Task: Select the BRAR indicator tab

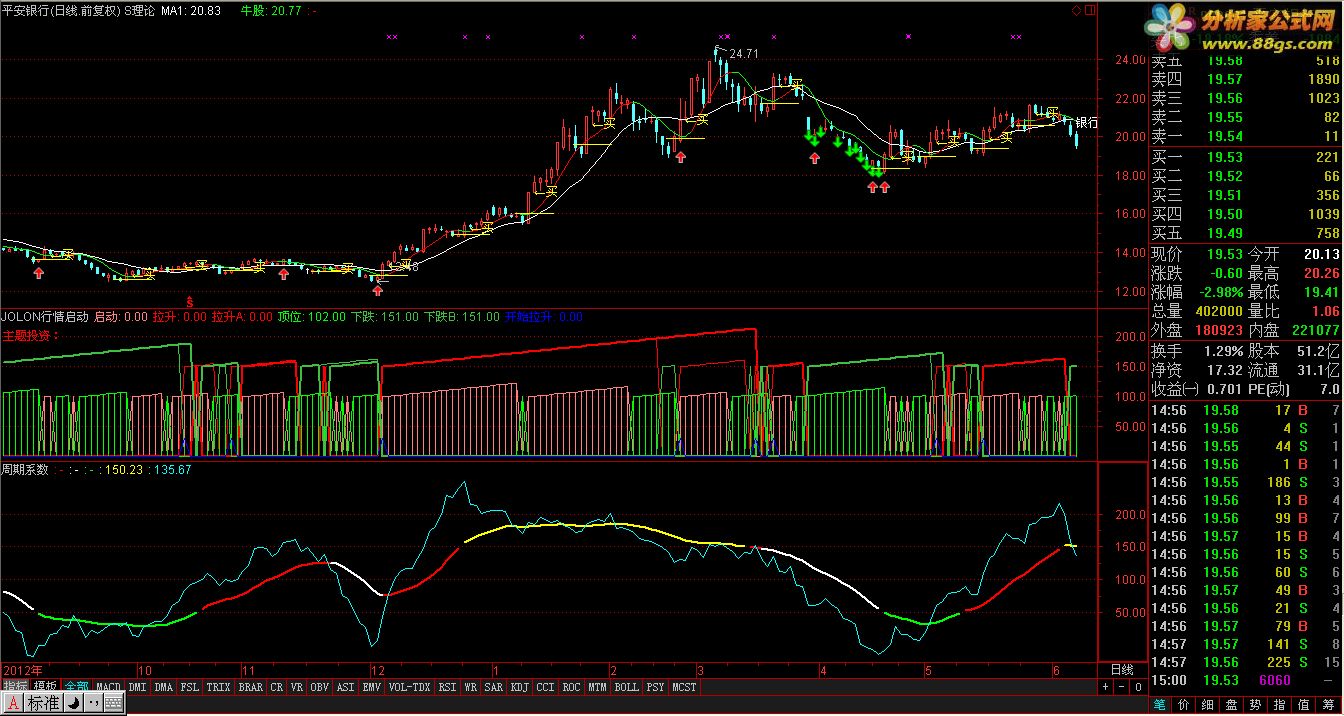Action: [250, 687]
